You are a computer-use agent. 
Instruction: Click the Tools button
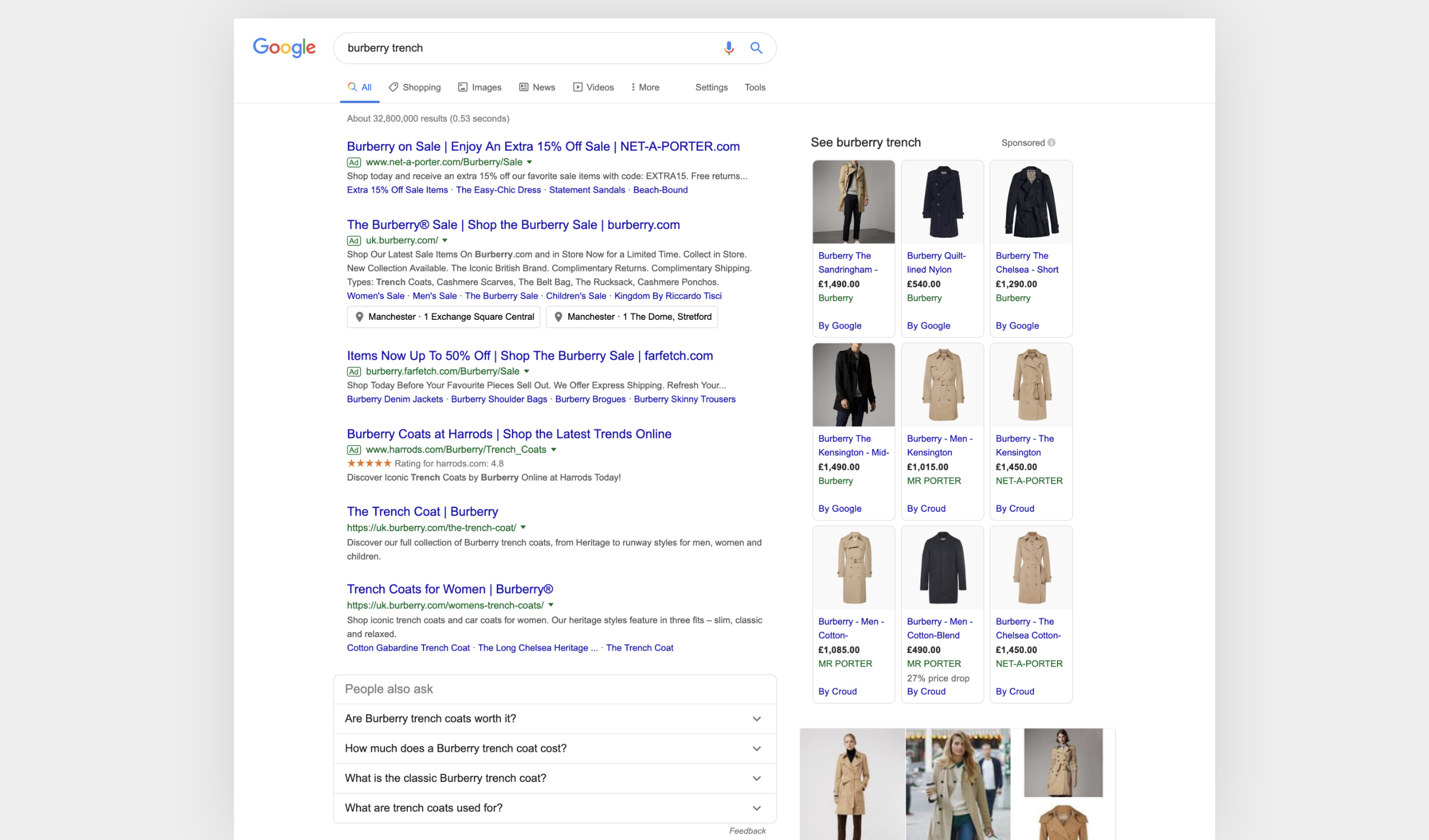[x=754, y=87]
